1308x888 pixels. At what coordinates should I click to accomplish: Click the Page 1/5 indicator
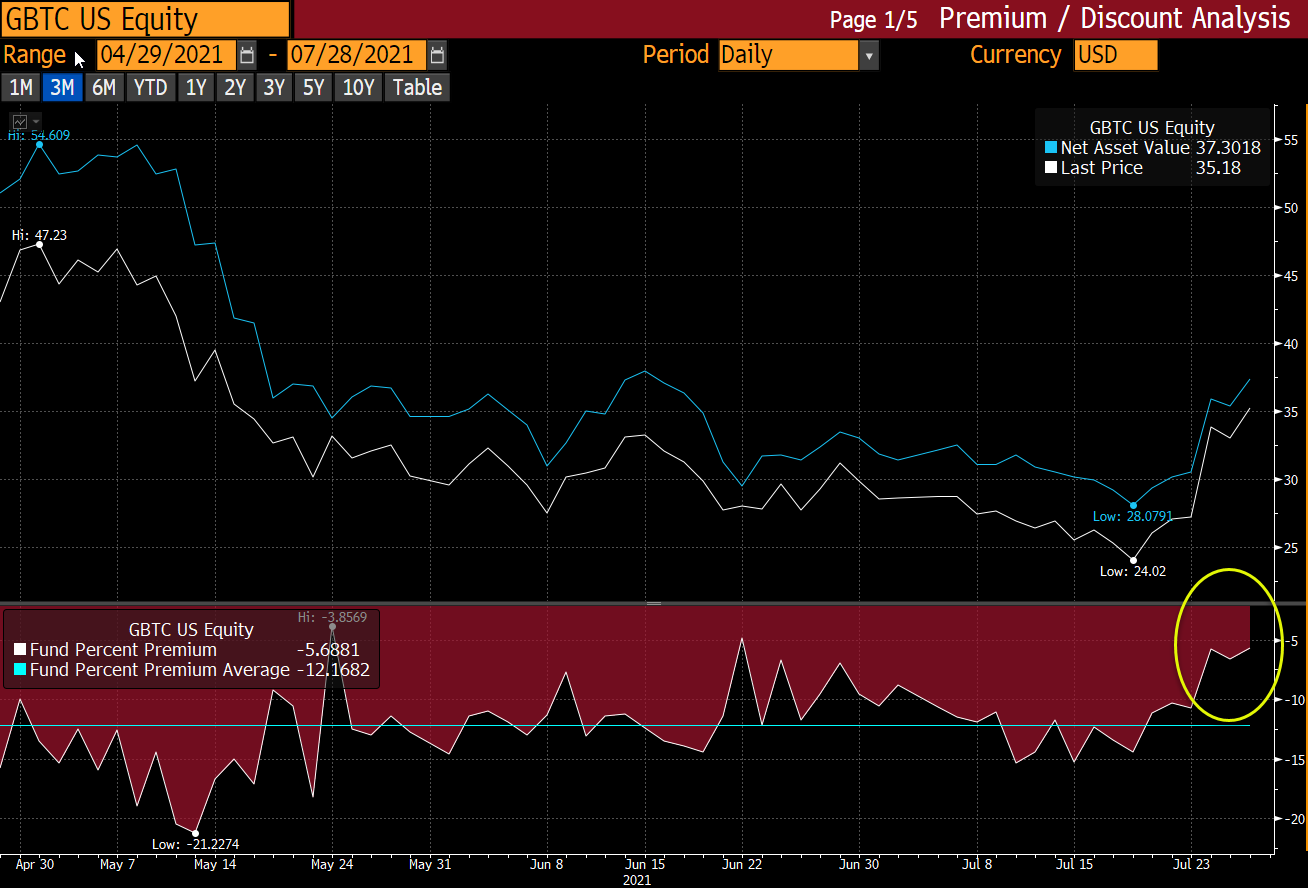click(873, 21)
